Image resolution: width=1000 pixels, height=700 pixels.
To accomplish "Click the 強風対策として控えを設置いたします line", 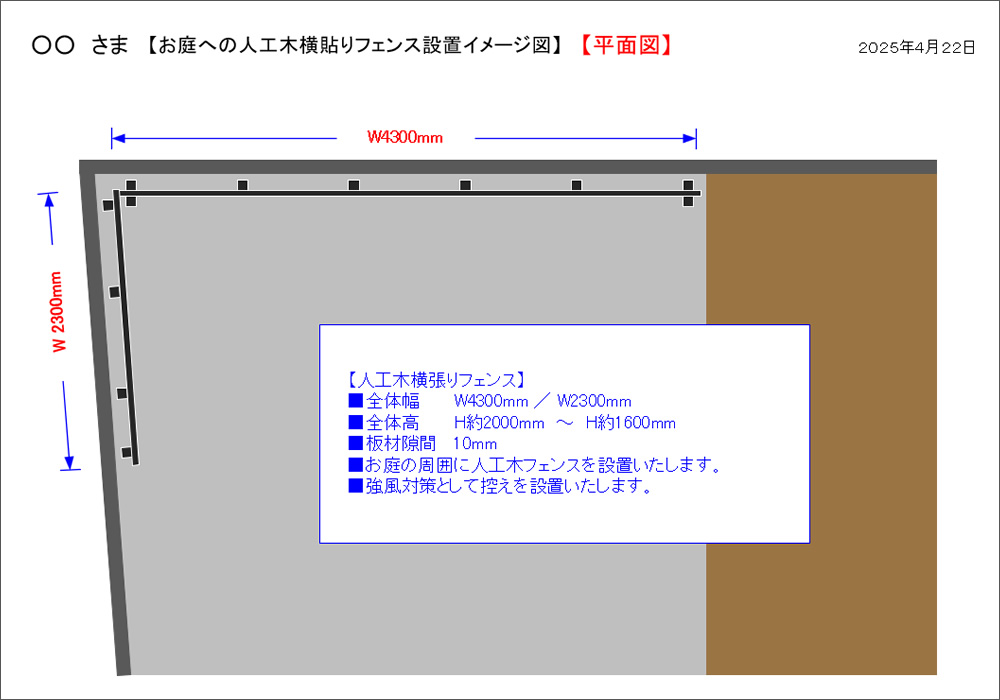I will (x=501, y=486).
